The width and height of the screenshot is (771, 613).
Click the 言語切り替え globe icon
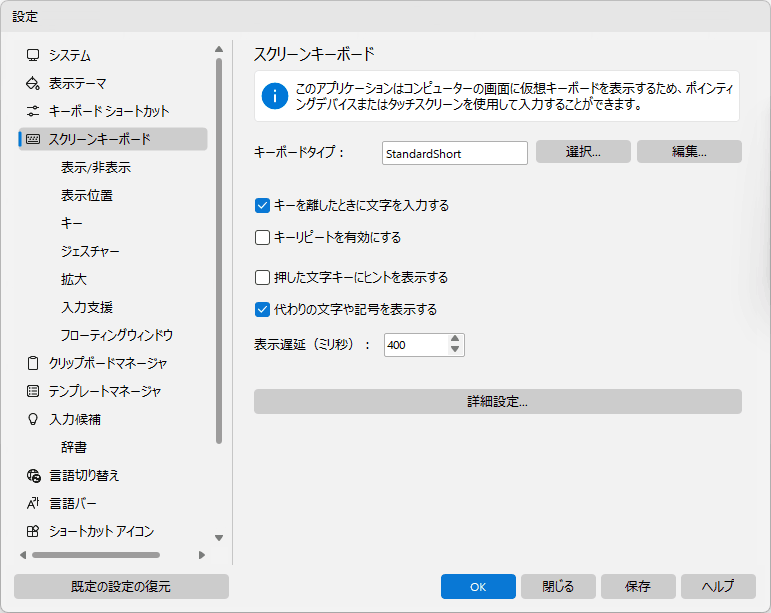click(x=33, y=475)
